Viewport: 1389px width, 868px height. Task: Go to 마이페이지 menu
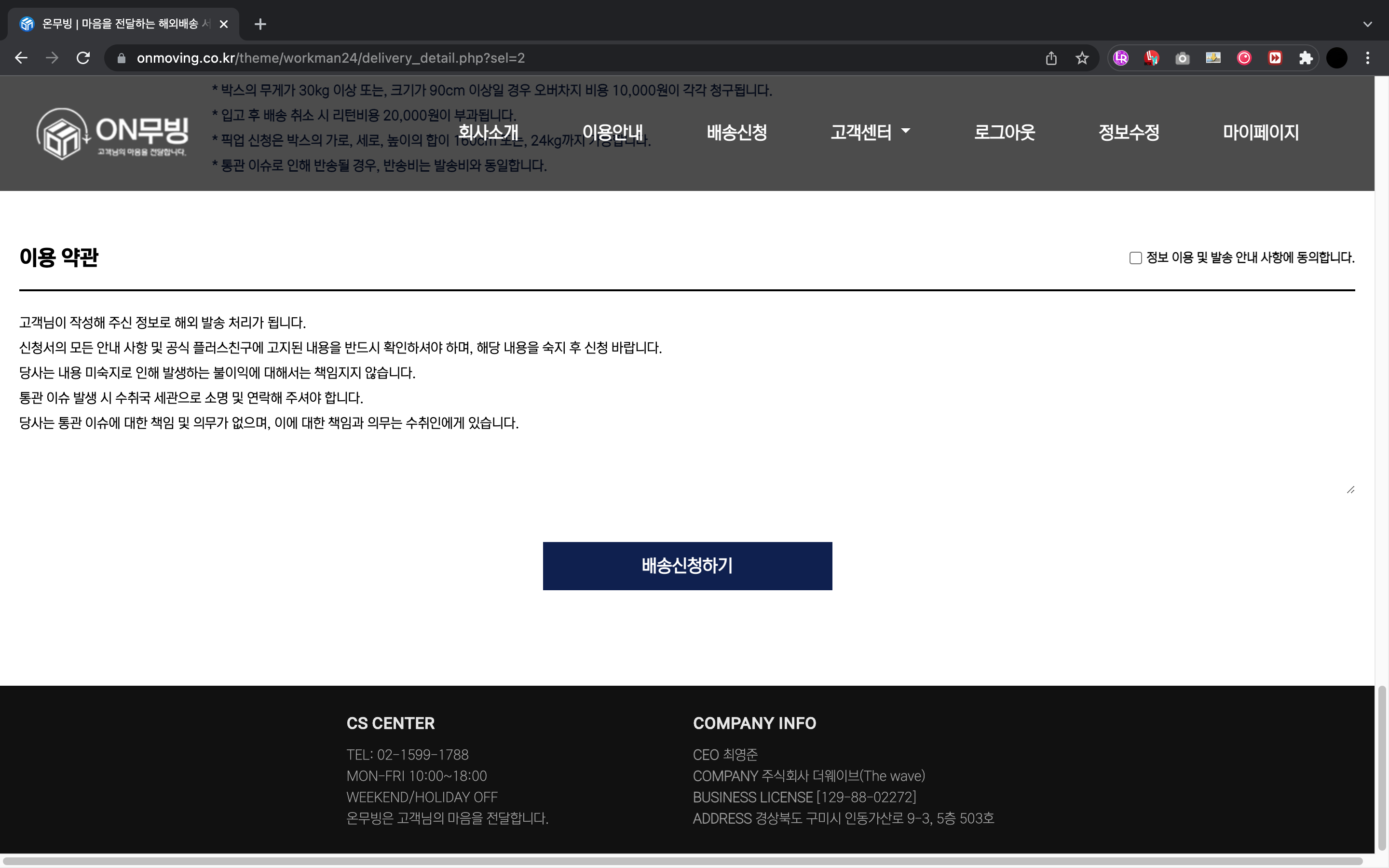click(x=1260, y=133)
